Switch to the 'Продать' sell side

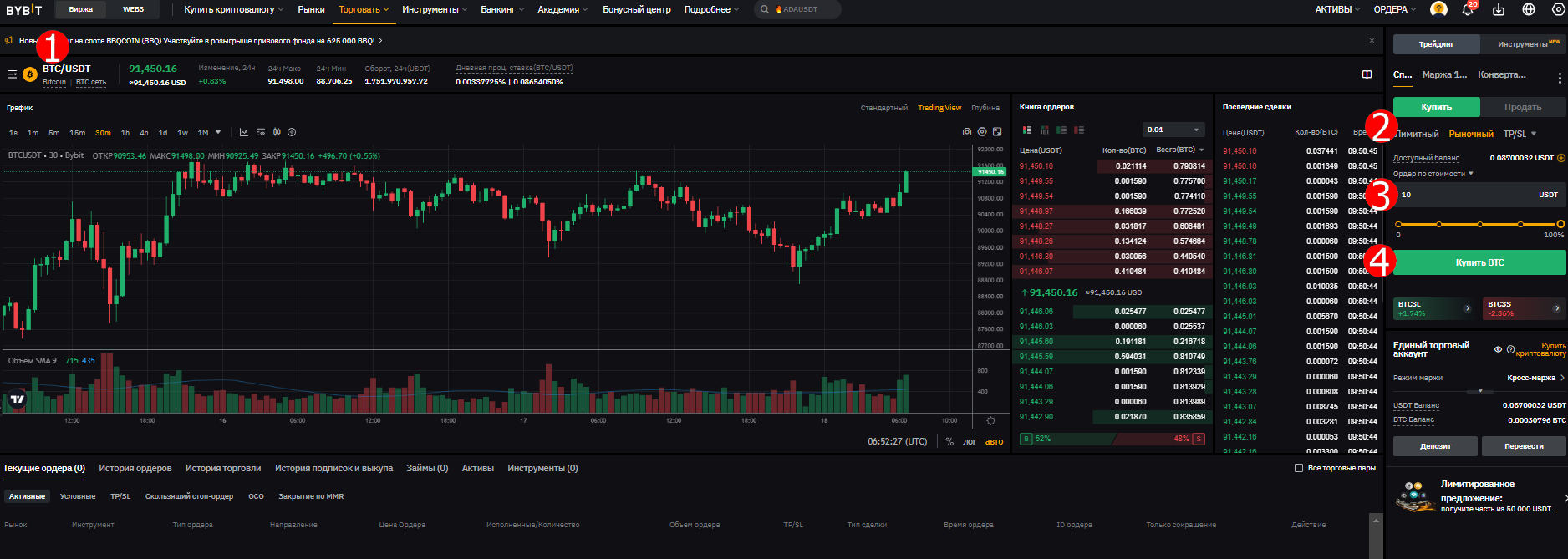tap(1523, 107)
